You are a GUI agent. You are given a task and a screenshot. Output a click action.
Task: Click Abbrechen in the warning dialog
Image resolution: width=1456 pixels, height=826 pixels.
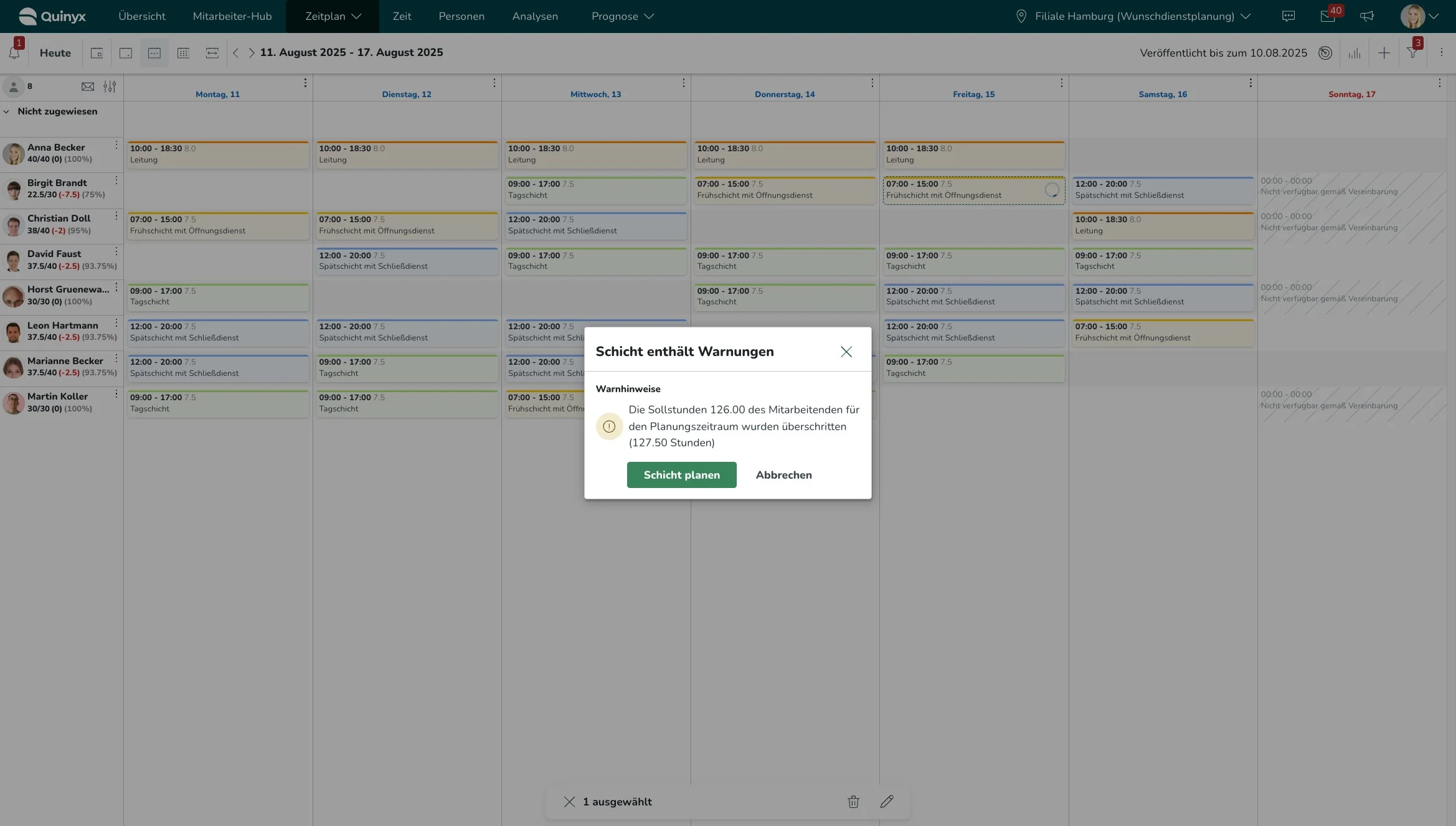783,475
